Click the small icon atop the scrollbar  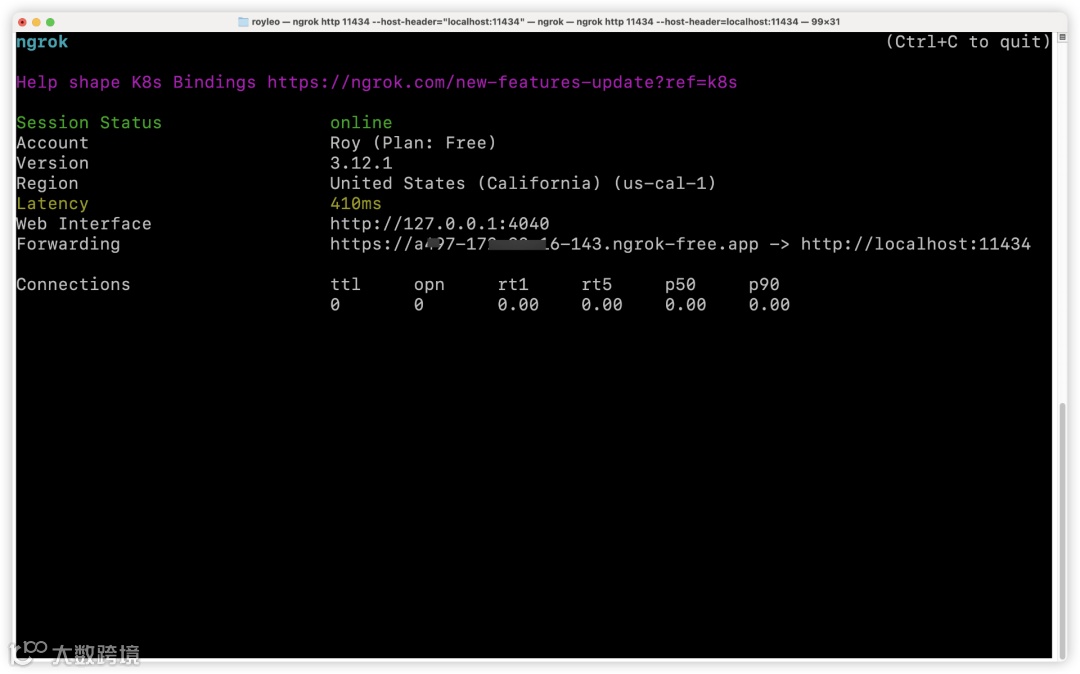(x=1062, y=38)
